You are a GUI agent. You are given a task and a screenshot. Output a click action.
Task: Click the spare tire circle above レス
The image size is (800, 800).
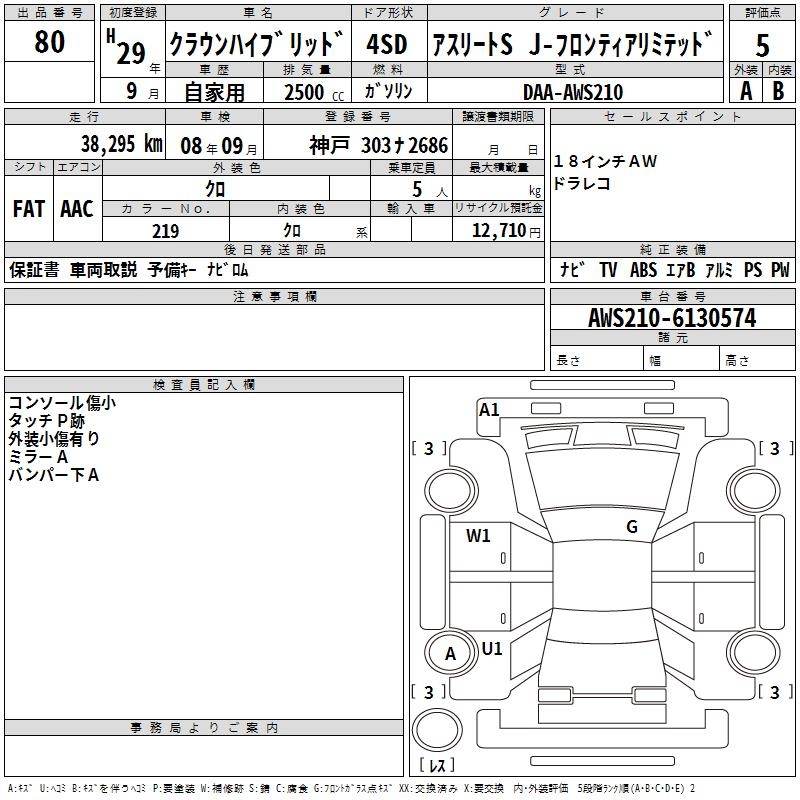tap(437, 730)
